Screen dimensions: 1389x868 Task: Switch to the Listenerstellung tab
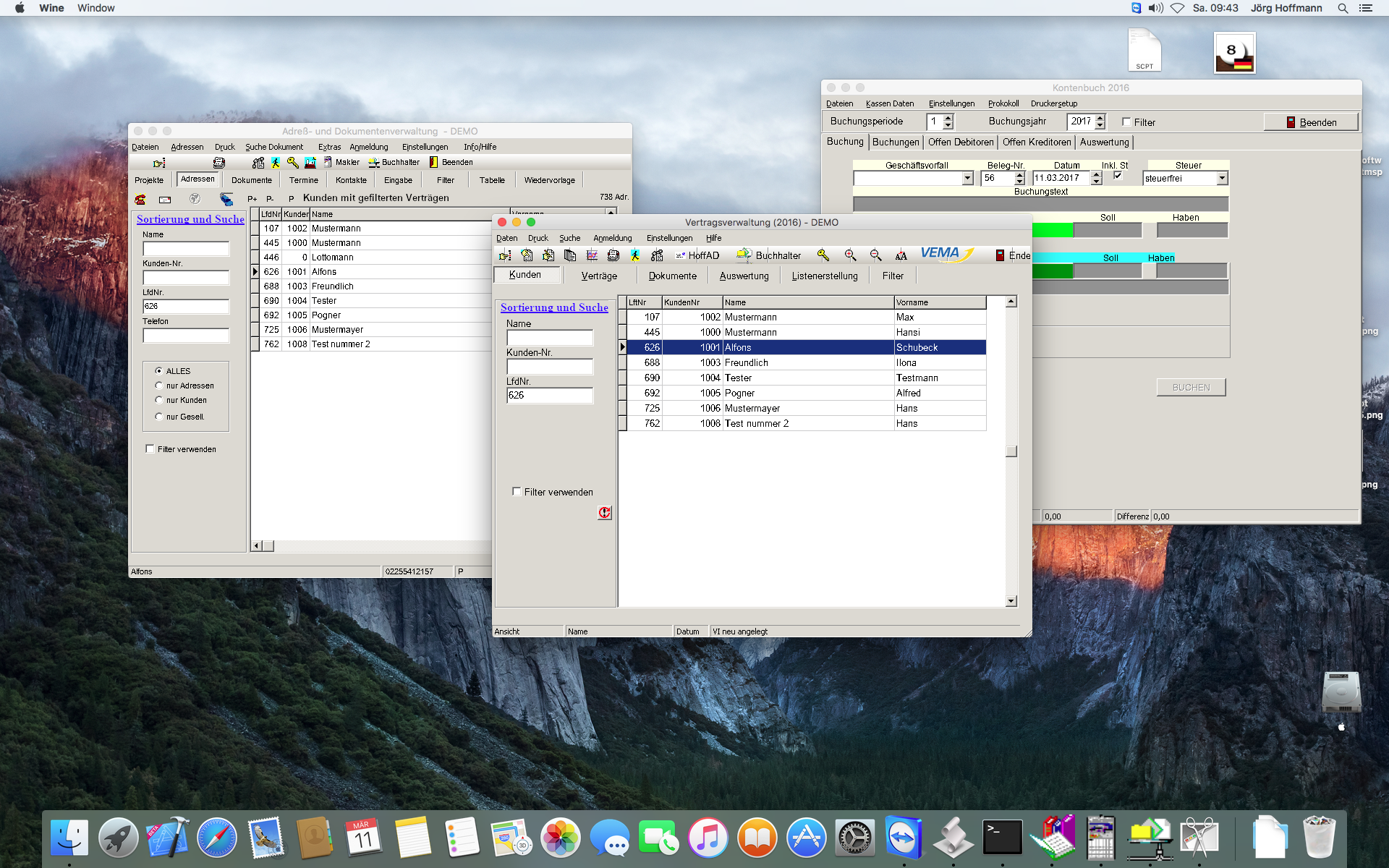[825, 276]
